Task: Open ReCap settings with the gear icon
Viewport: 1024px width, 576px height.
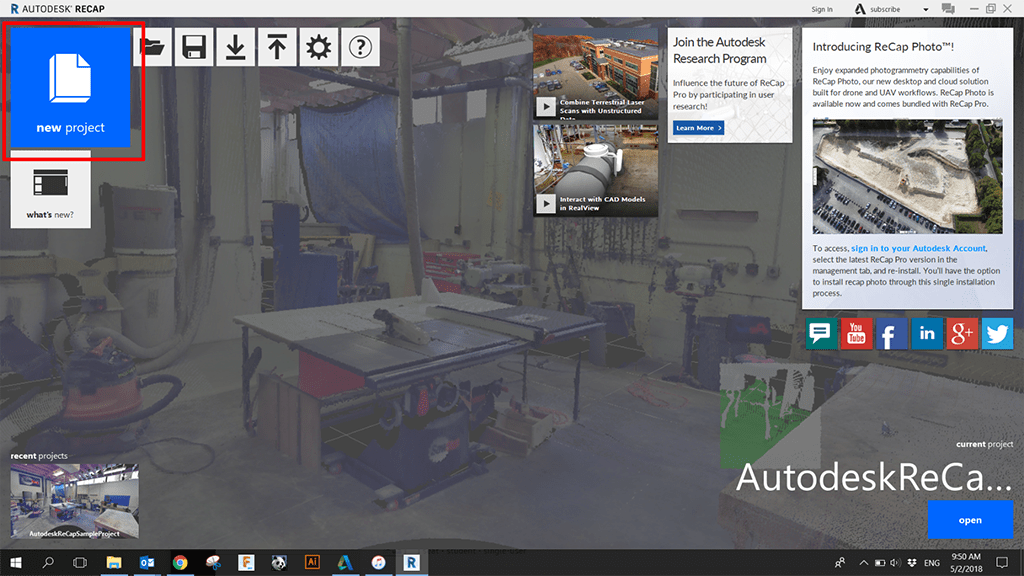Action: pos(318,47)
